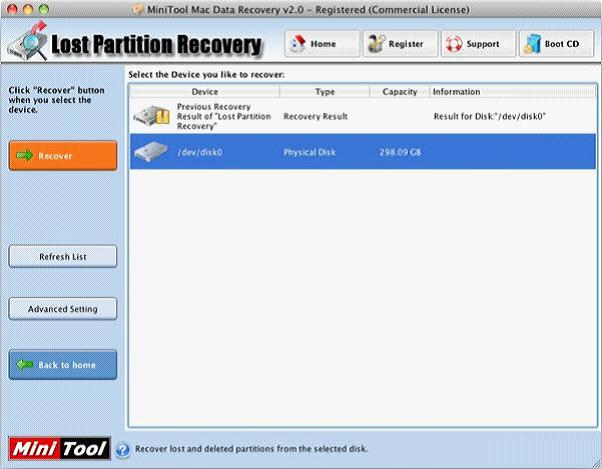Open the Boot CD toolbar button

(557, 44)
